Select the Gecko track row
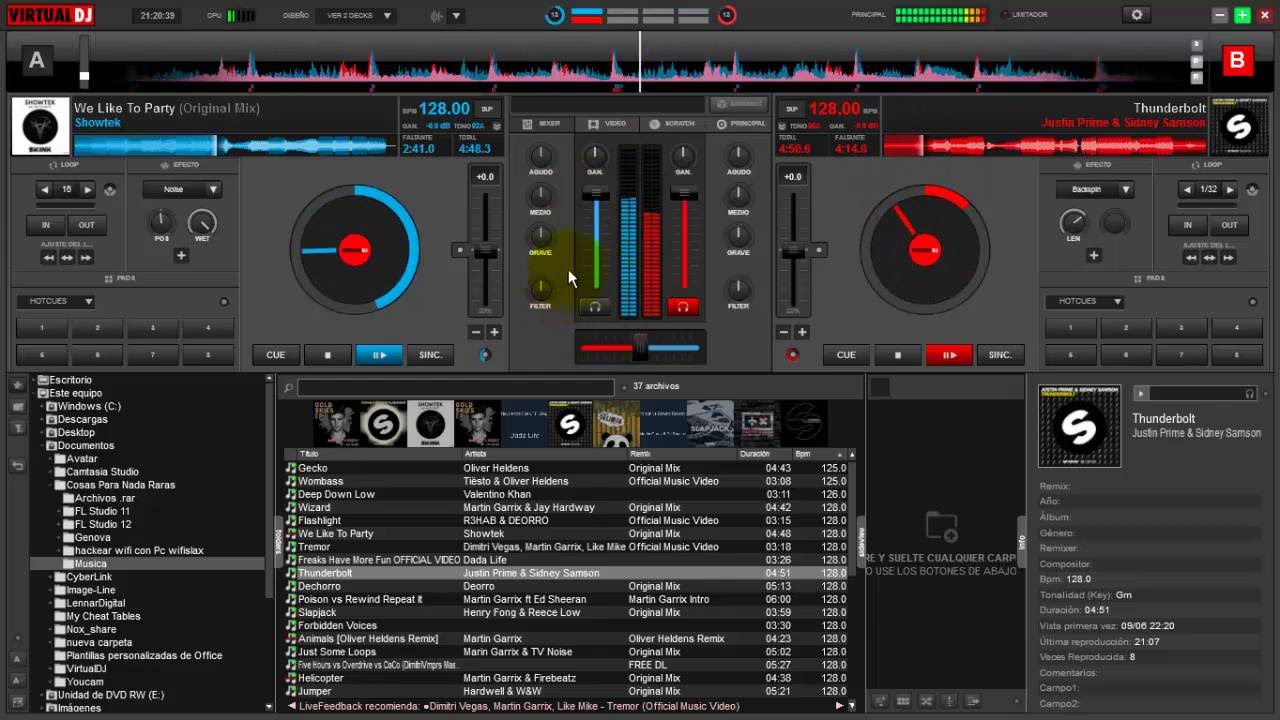 click(565, 468)
